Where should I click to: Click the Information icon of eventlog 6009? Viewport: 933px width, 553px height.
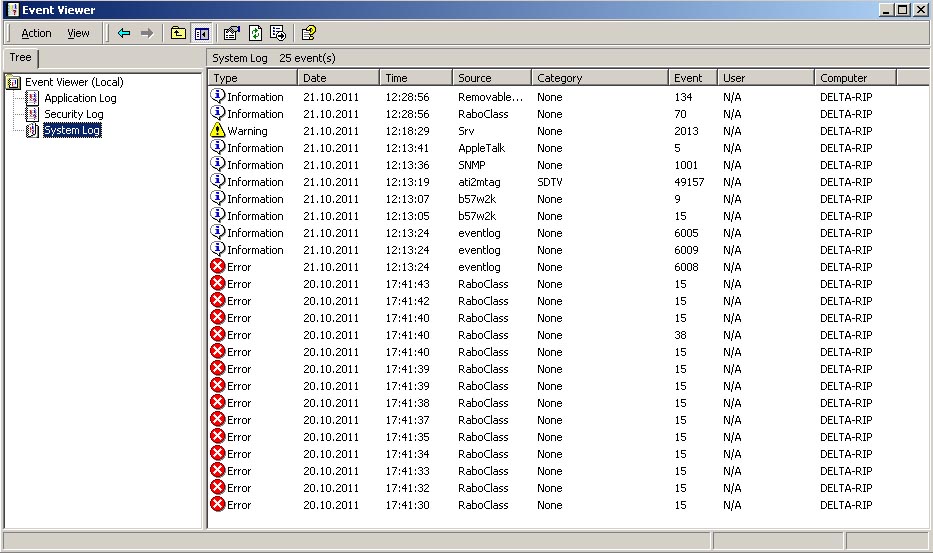(x=218, y=249)
